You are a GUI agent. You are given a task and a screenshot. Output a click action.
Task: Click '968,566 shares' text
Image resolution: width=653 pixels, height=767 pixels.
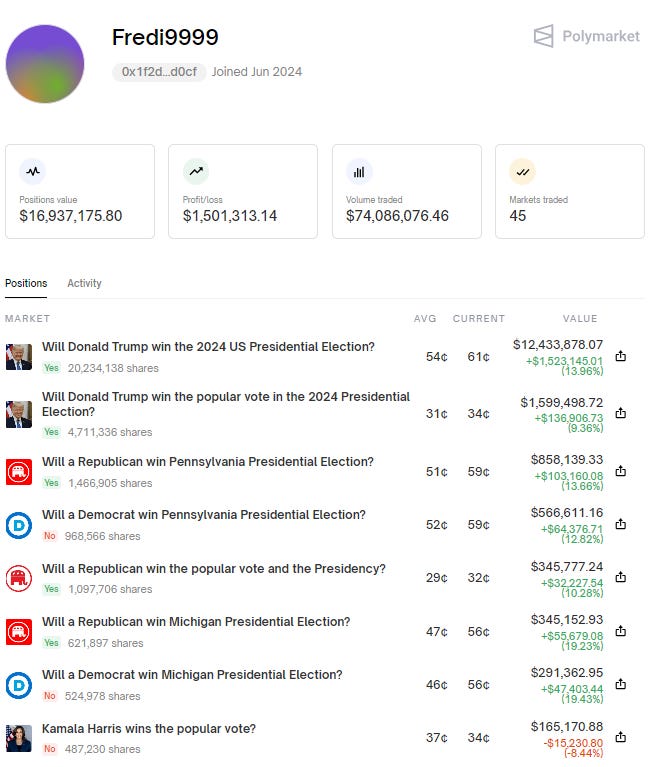click(x=102, y=536)
